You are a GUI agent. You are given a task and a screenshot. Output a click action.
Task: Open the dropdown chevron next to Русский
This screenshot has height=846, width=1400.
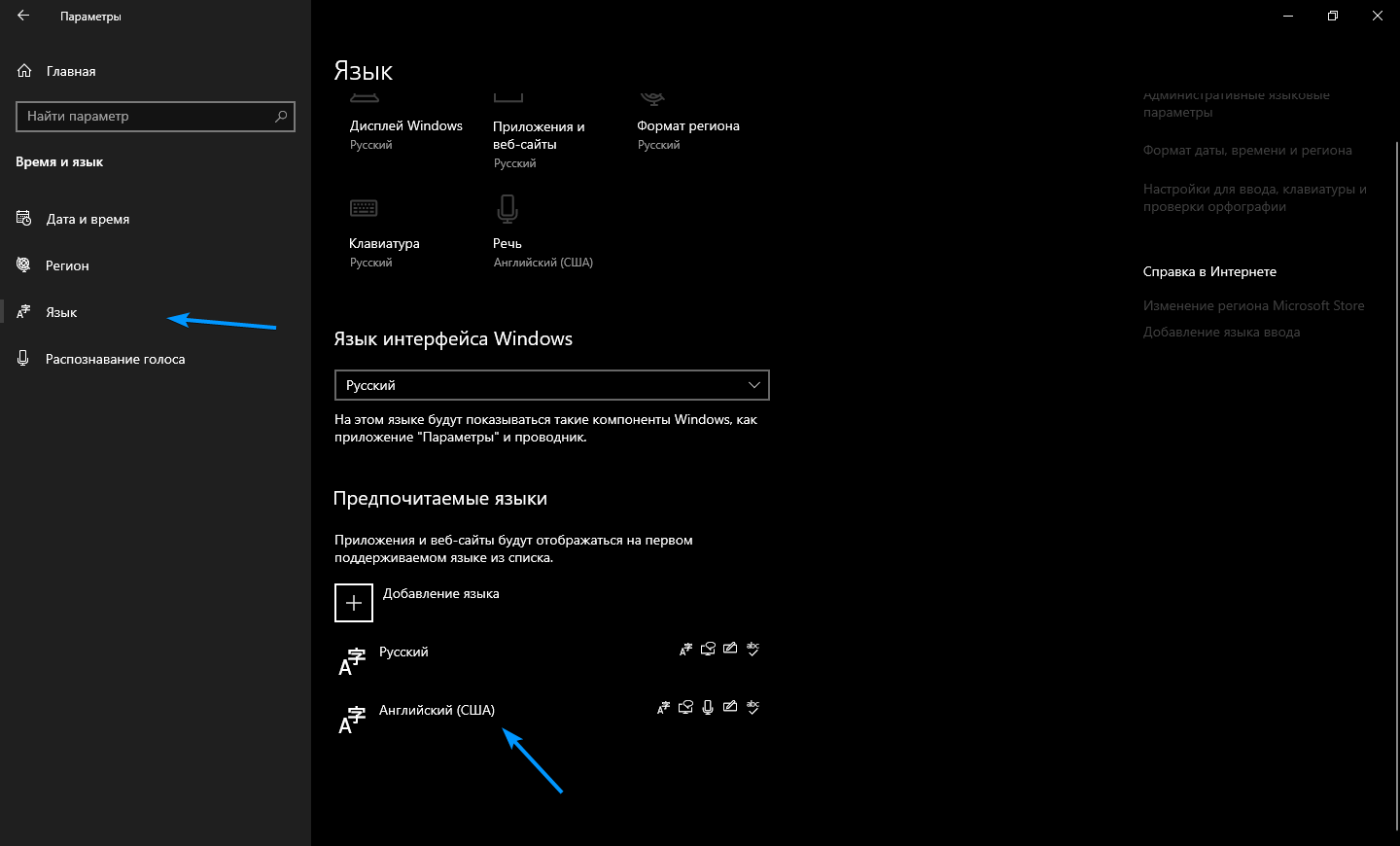pyautogui.click(x=753, y=385)
